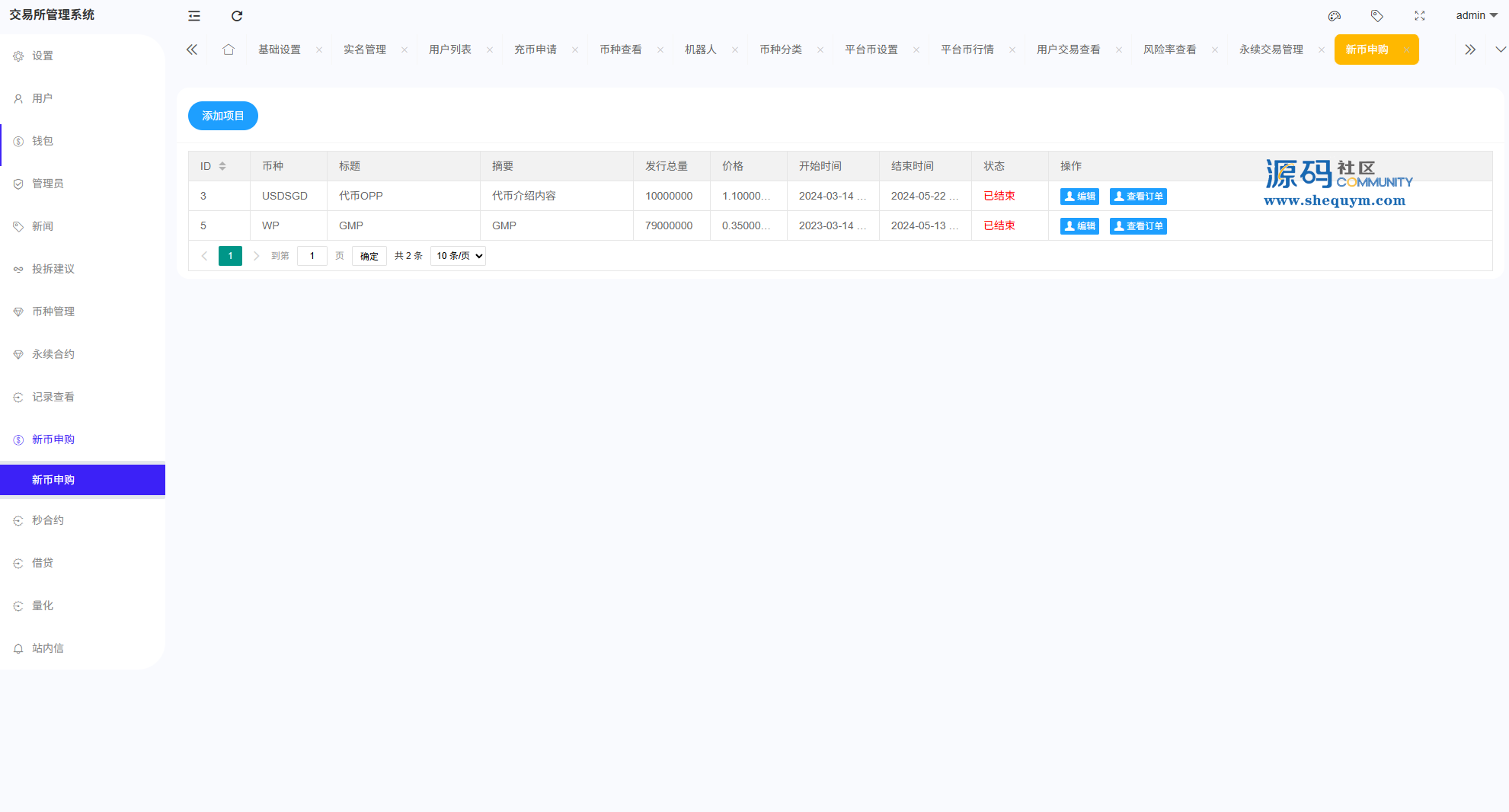Enter fullscreen using the expand icon
This screenshot has height=812, width=1509.
click(1419, 16)
